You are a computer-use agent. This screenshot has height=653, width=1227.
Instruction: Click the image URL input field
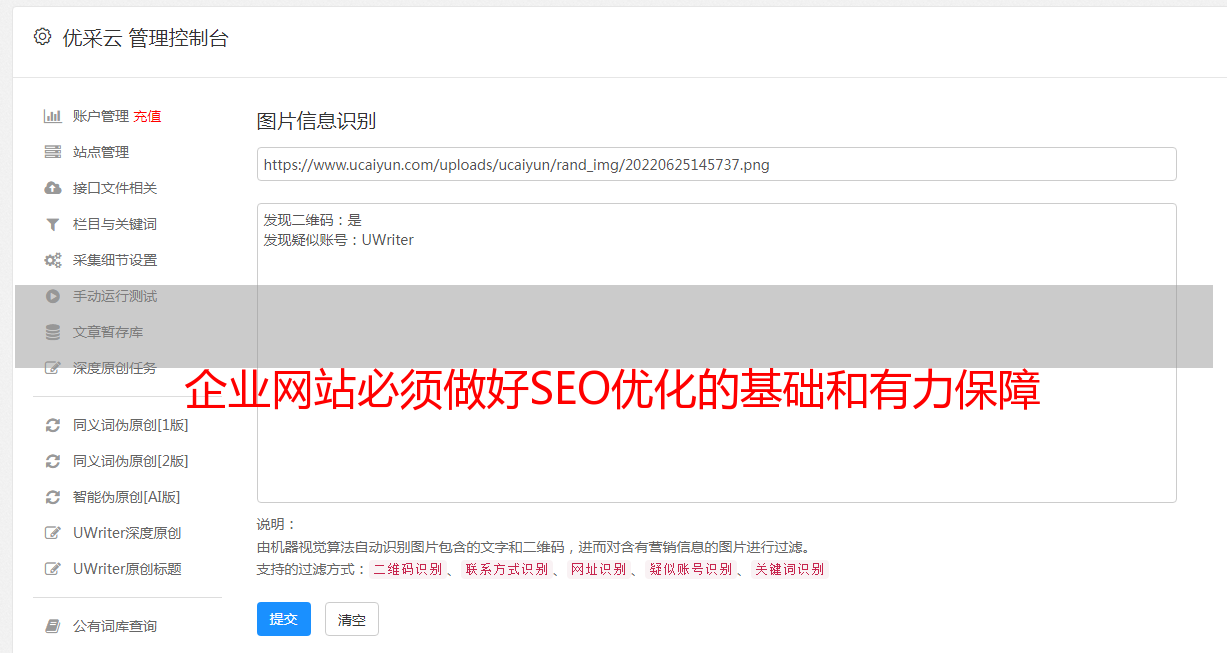(x=716, y=164)
